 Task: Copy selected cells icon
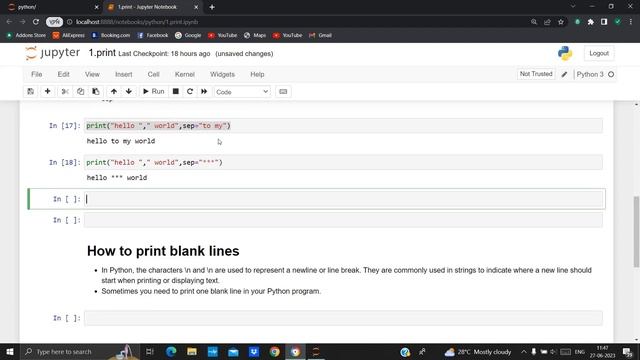pyautogui.click(x=80, y=91)
